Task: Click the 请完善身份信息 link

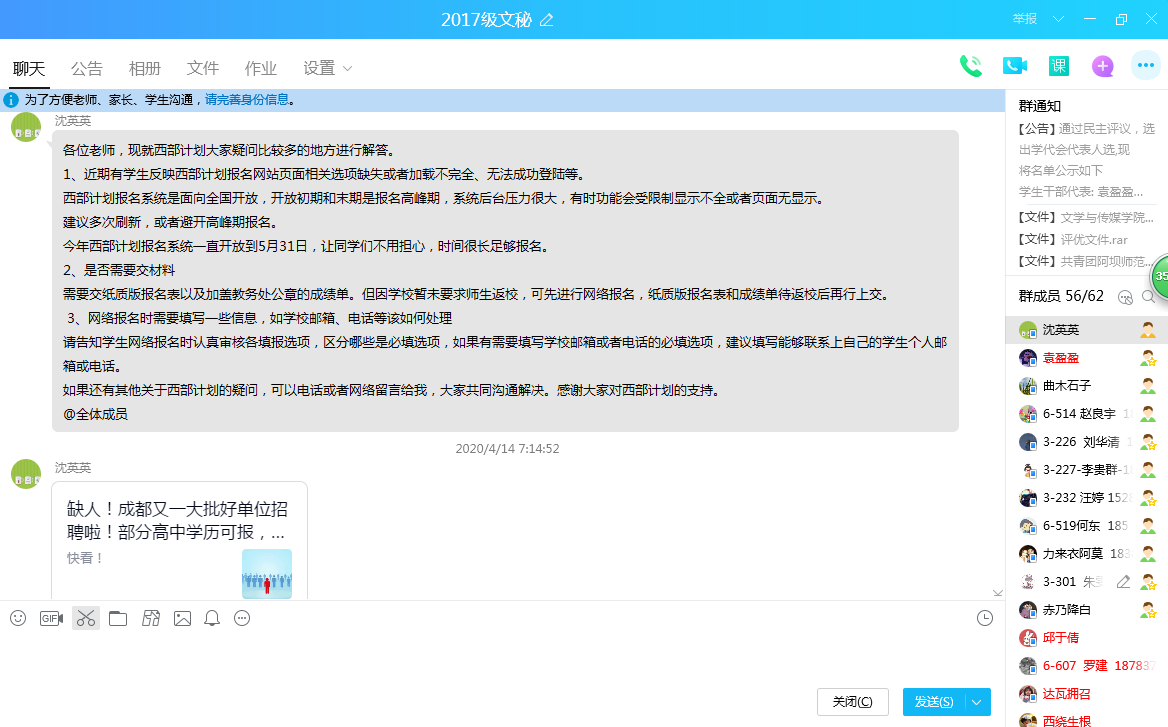Action: [247, 100]
